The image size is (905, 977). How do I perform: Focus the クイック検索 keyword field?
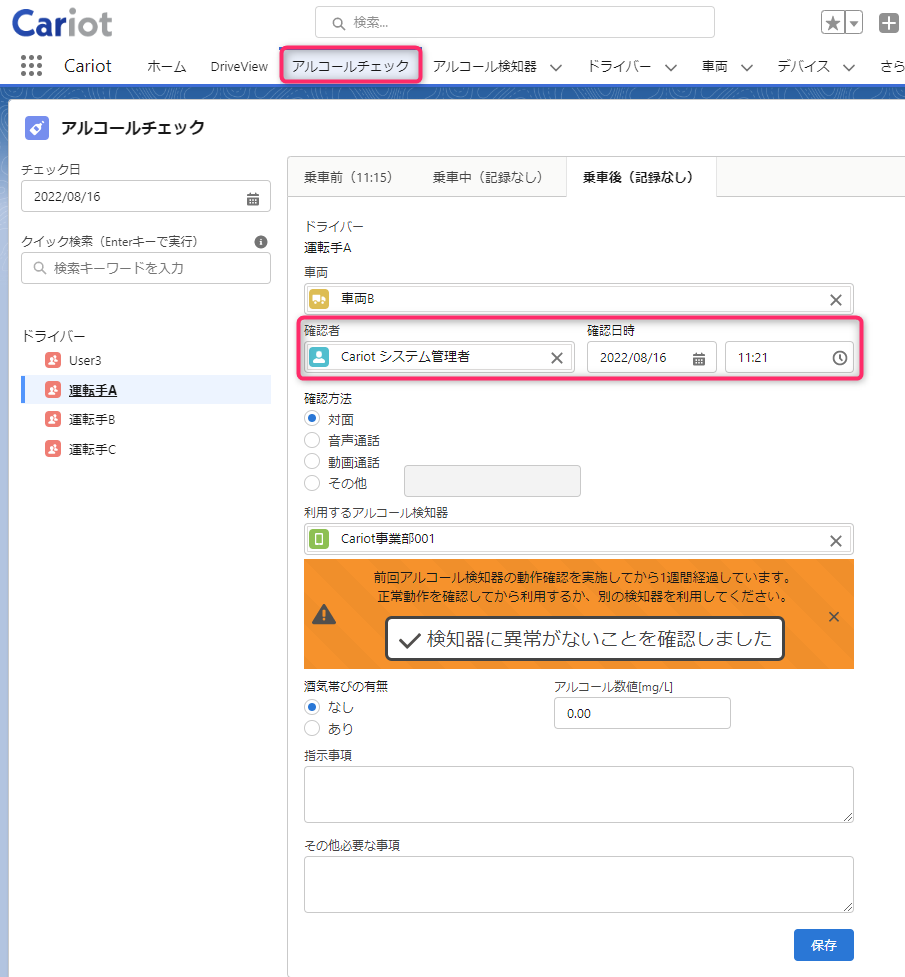tap(146, 268)
